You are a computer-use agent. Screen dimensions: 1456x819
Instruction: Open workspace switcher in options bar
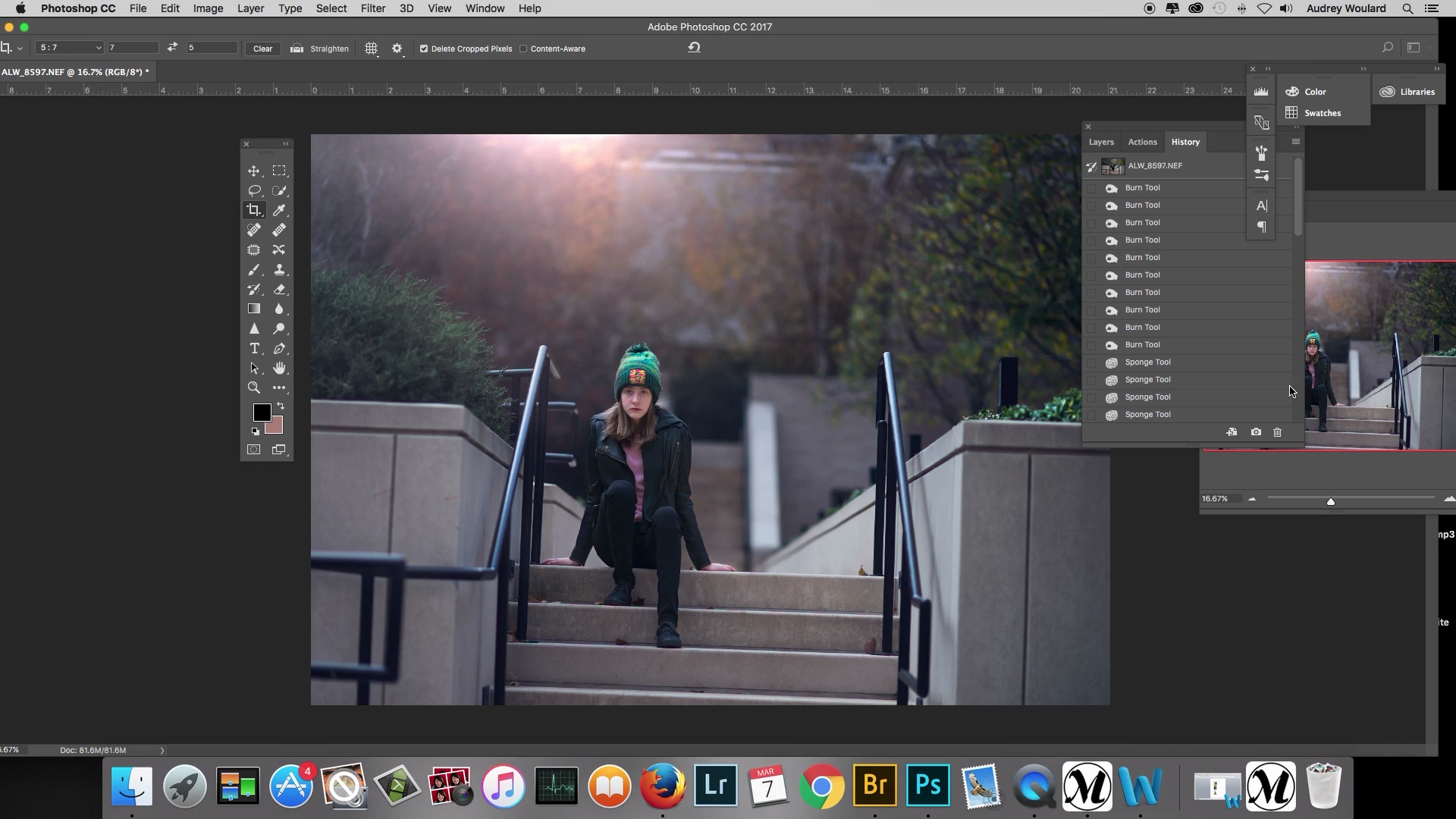(1414, 47)
